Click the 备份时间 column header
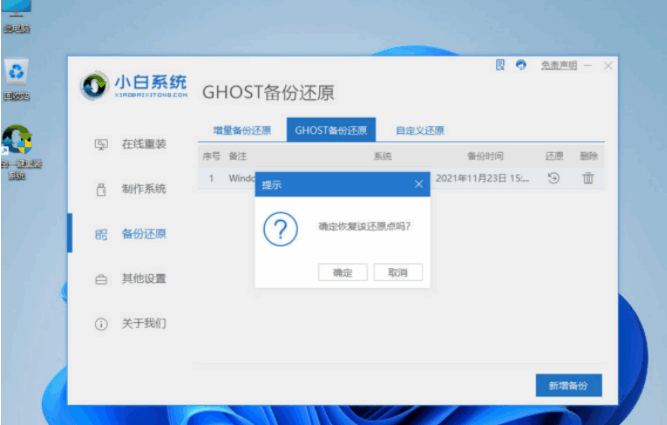Screen dimensions: 667x425 [x=485, y=156]
